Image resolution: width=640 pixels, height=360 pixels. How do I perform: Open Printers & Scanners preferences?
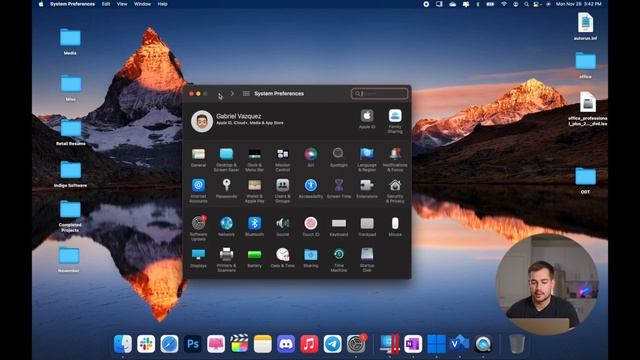pyautogui.click(x=226, y=259)
